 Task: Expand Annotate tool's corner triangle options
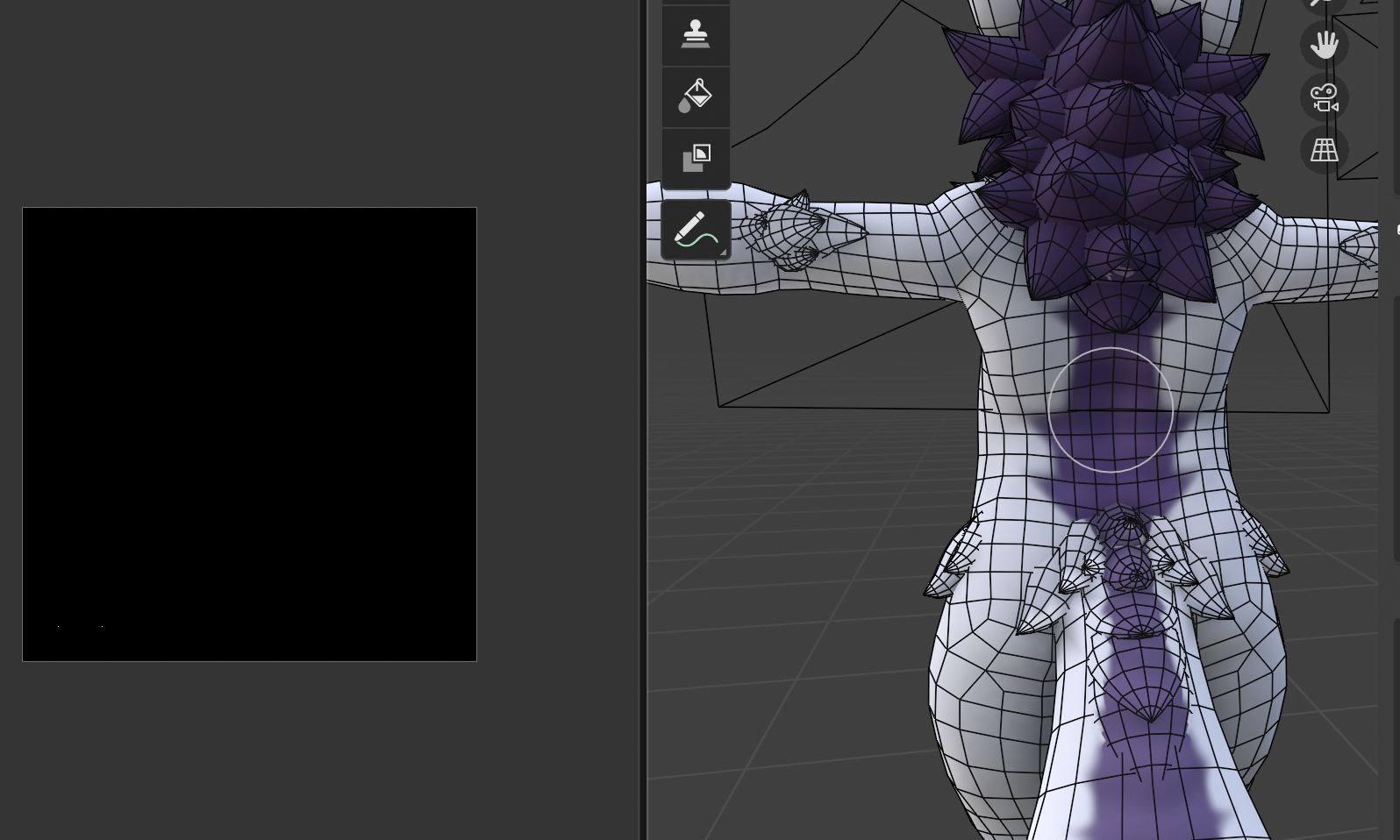pos(723,253)
